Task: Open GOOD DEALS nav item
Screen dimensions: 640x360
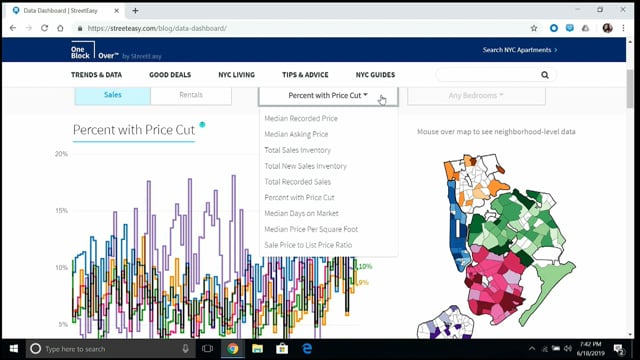Action: (170, 75)
